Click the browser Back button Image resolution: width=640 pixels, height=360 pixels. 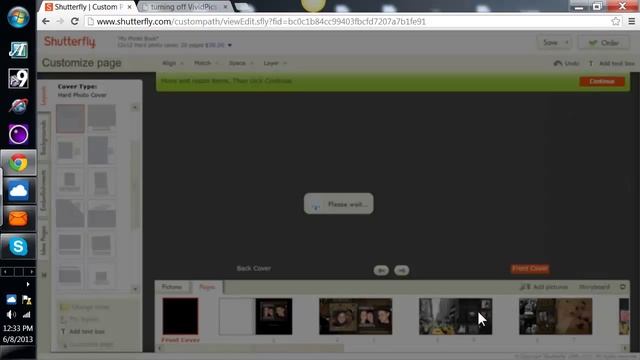(46, 21)
